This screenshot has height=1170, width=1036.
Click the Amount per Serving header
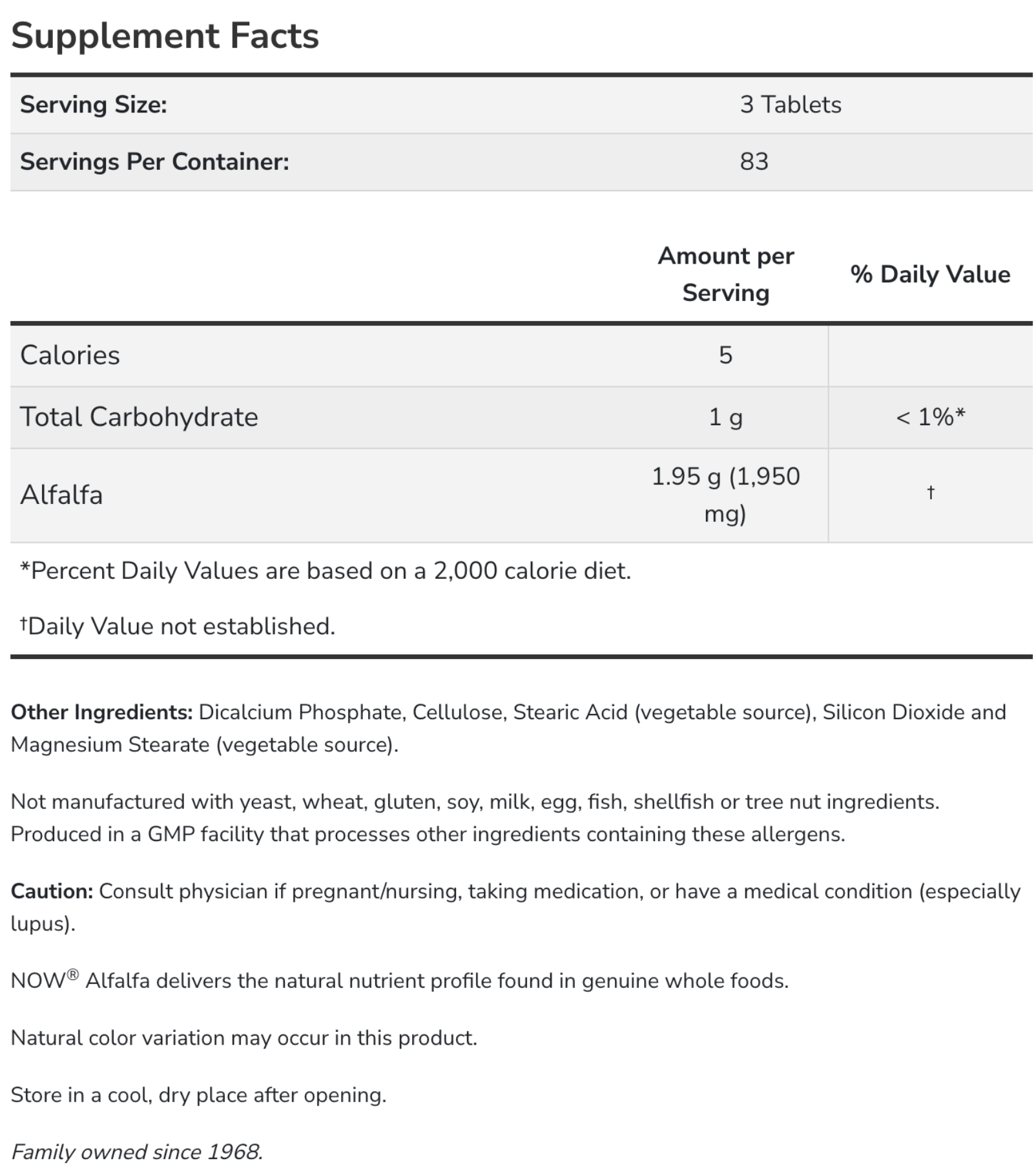pos(726,275)
